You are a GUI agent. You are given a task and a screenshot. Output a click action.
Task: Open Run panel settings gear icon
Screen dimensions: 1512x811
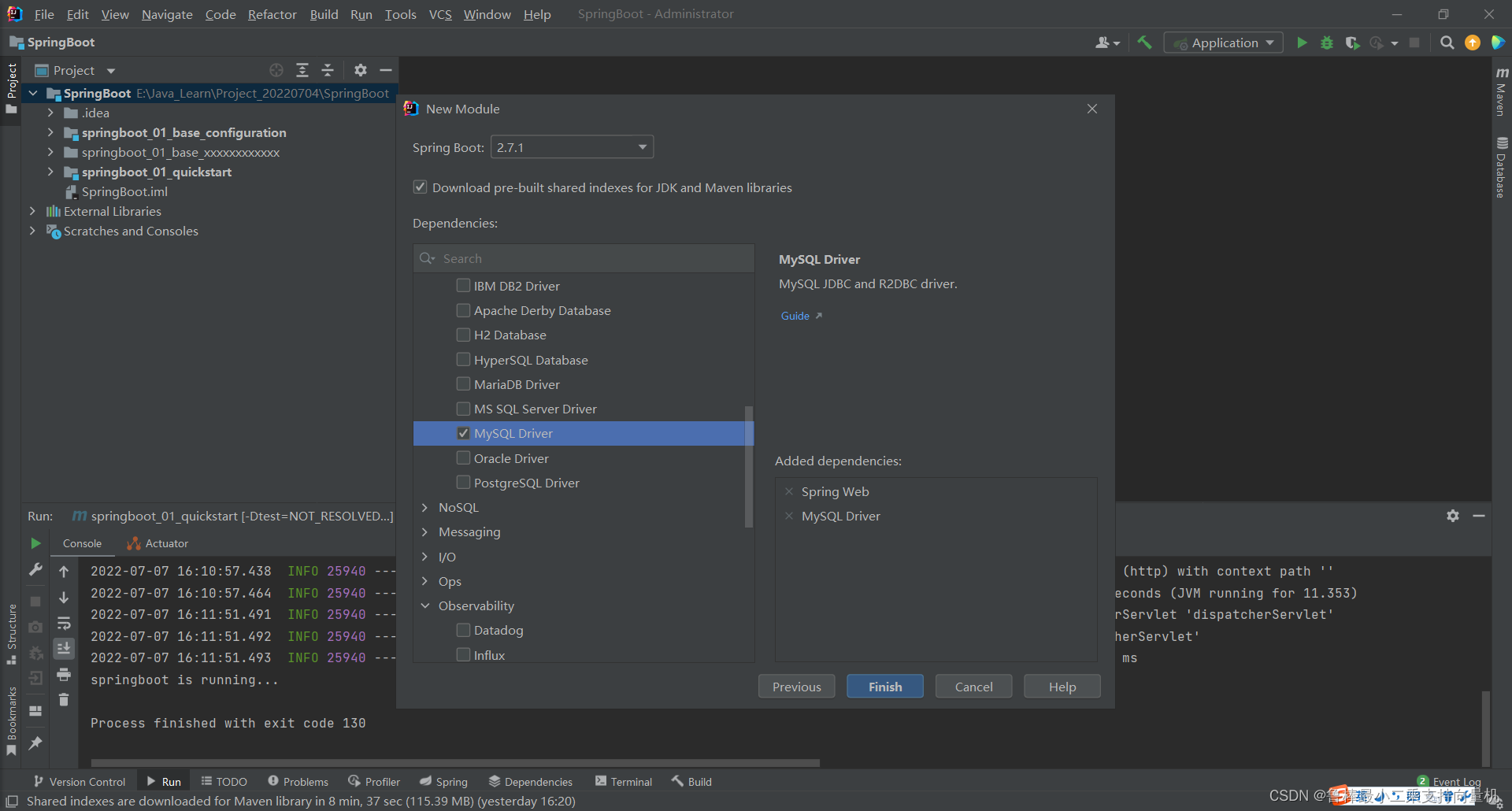coord(1453,516)
